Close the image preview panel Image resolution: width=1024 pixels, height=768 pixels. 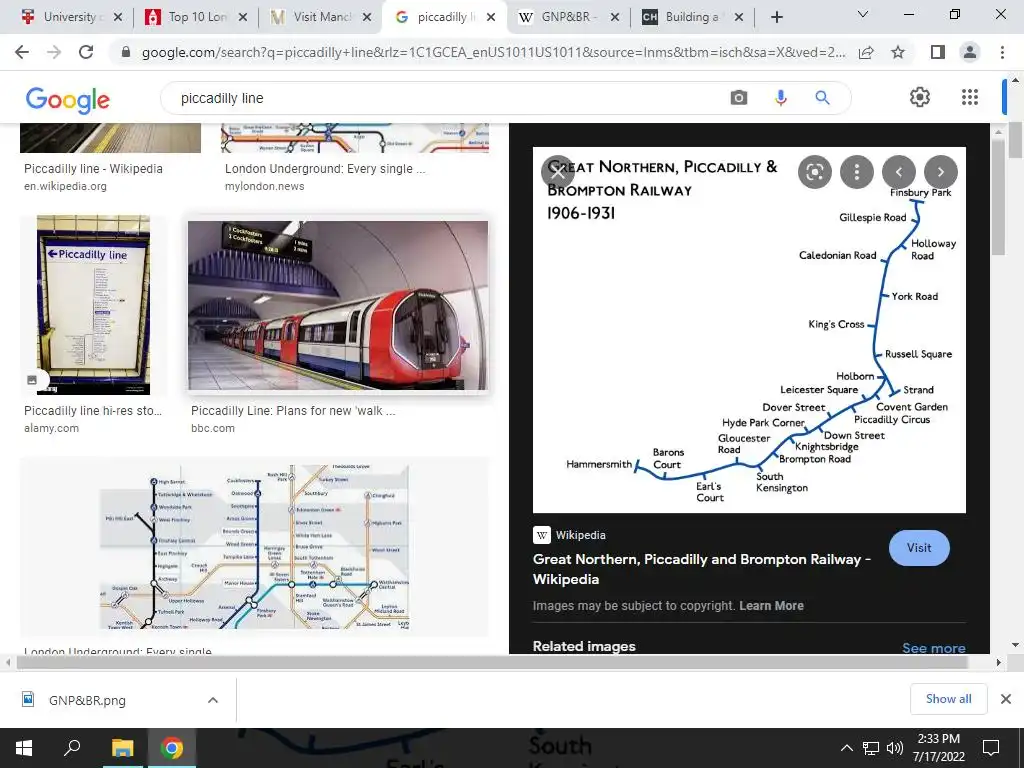pyautogui.click(x=557, y=172)
